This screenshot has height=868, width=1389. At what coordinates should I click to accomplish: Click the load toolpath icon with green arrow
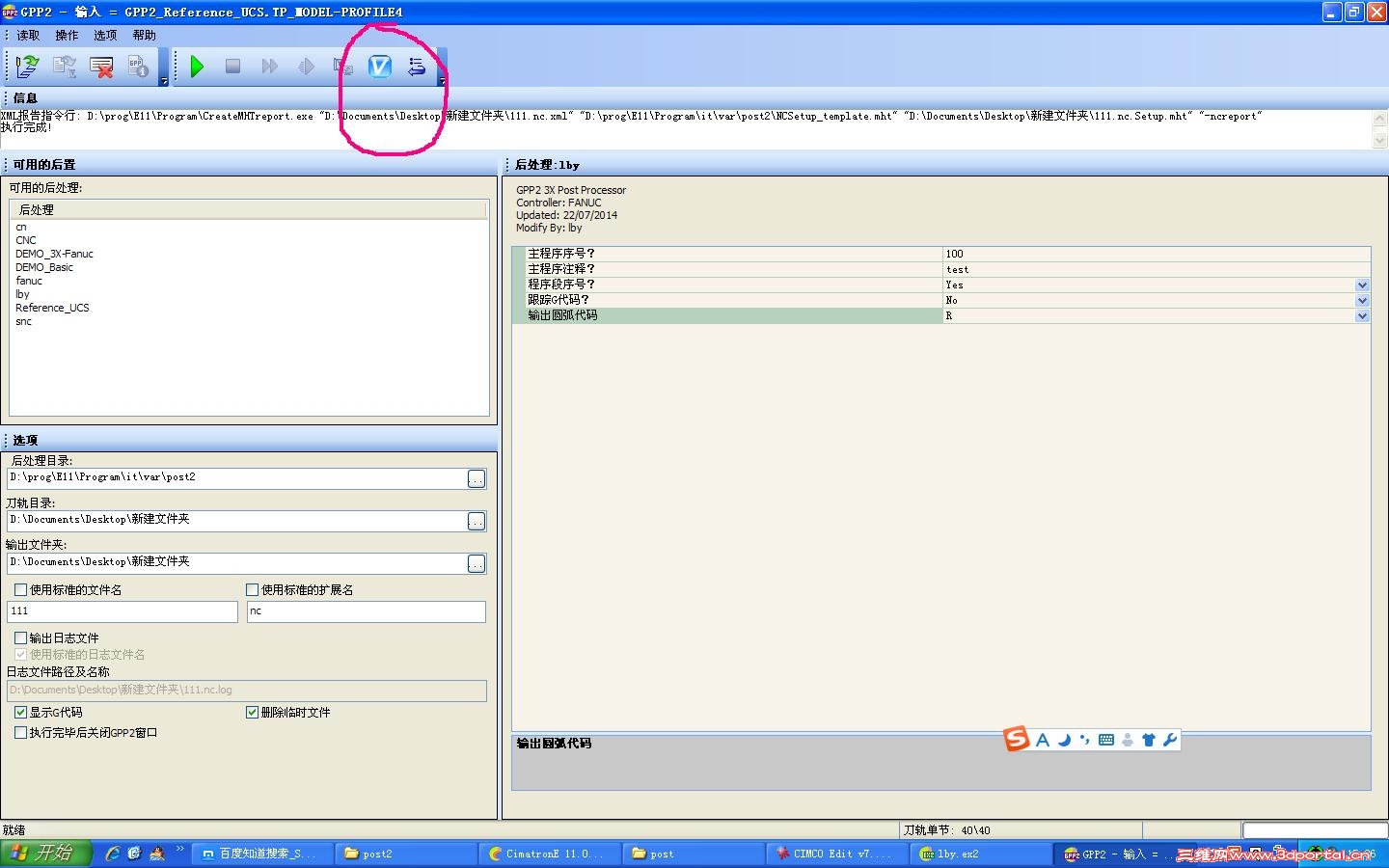tap(27, 67)
